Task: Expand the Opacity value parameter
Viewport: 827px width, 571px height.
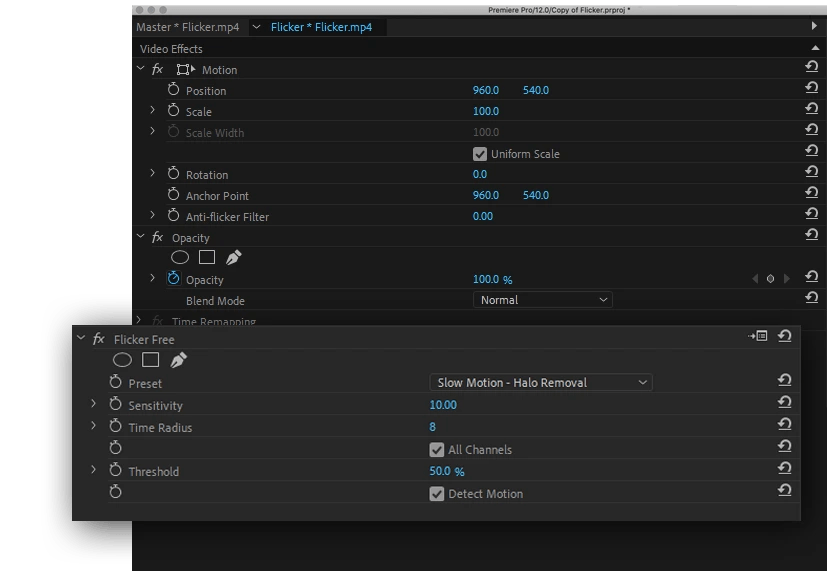Action: click(152, 278)
